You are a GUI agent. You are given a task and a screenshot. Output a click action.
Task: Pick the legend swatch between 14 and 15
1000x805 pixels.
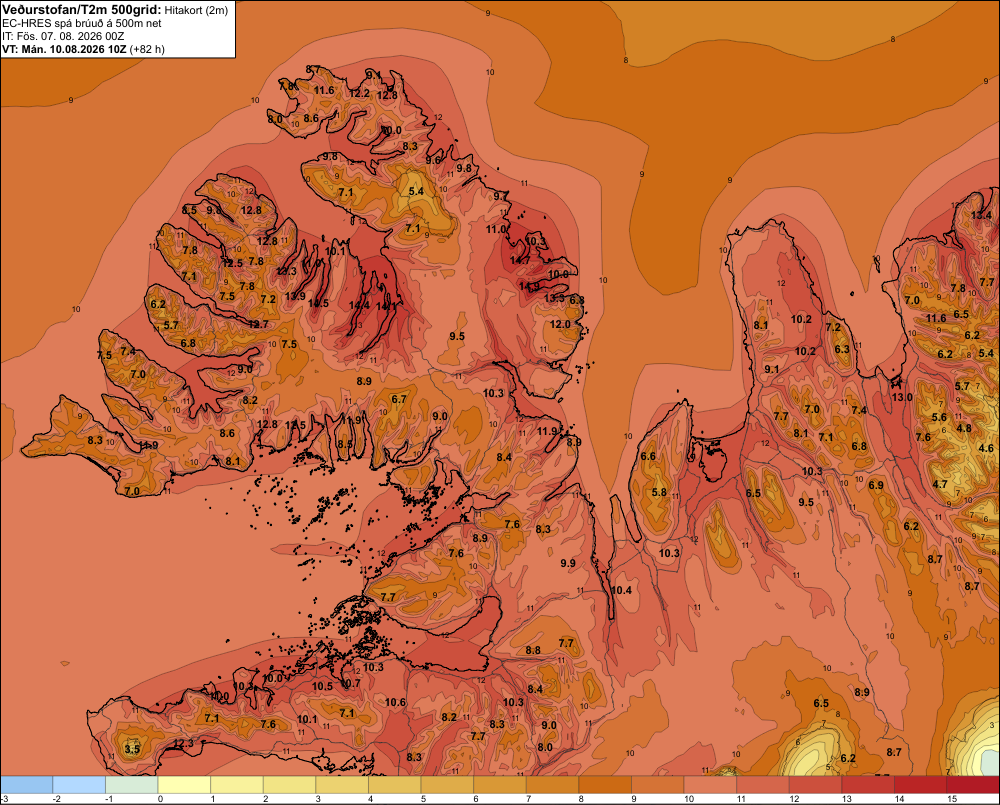921,785
